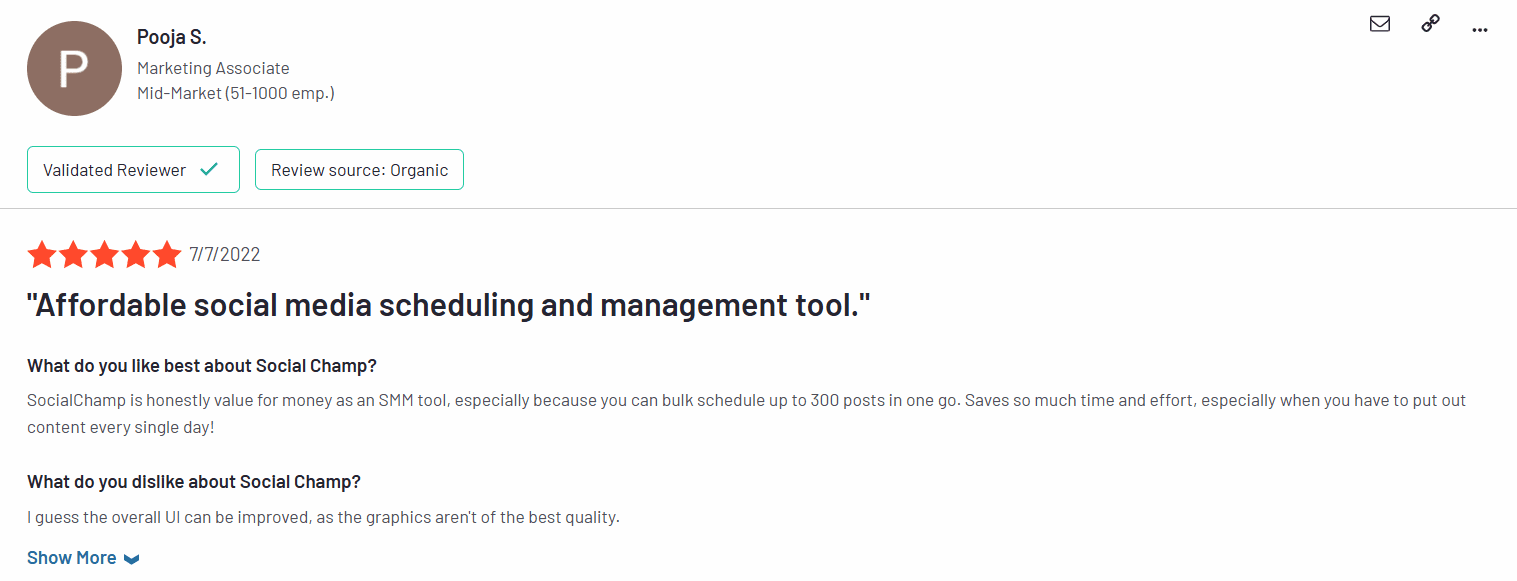Click the third rating star
This screenshot has height=581, width=1517.
click(104, 255)
